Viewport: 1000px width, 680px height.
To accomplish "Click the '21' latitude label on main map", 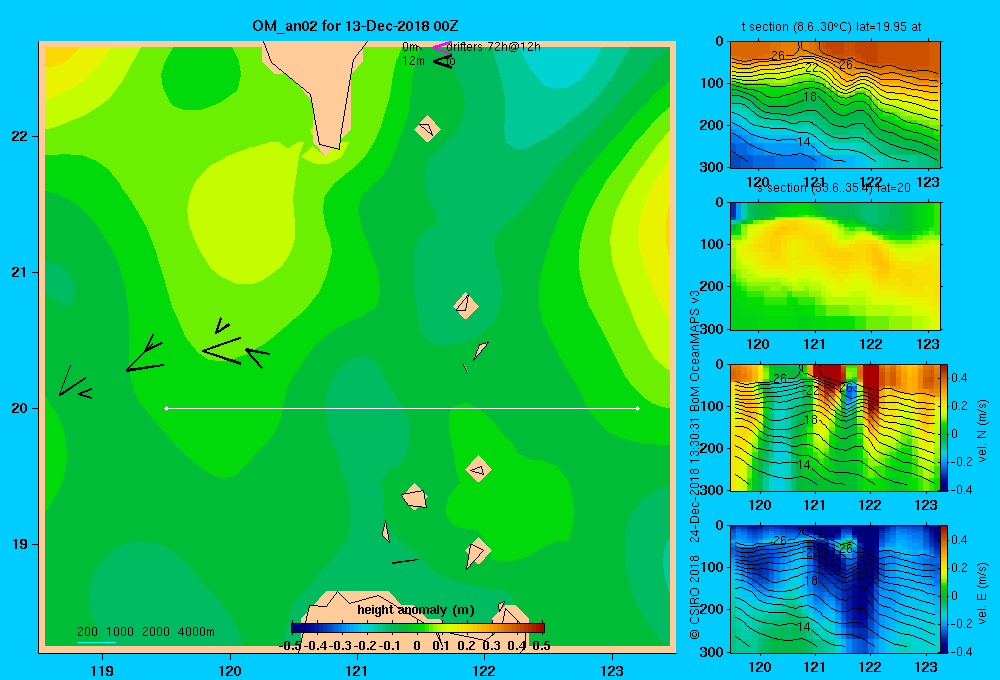I will click(20, 272).
